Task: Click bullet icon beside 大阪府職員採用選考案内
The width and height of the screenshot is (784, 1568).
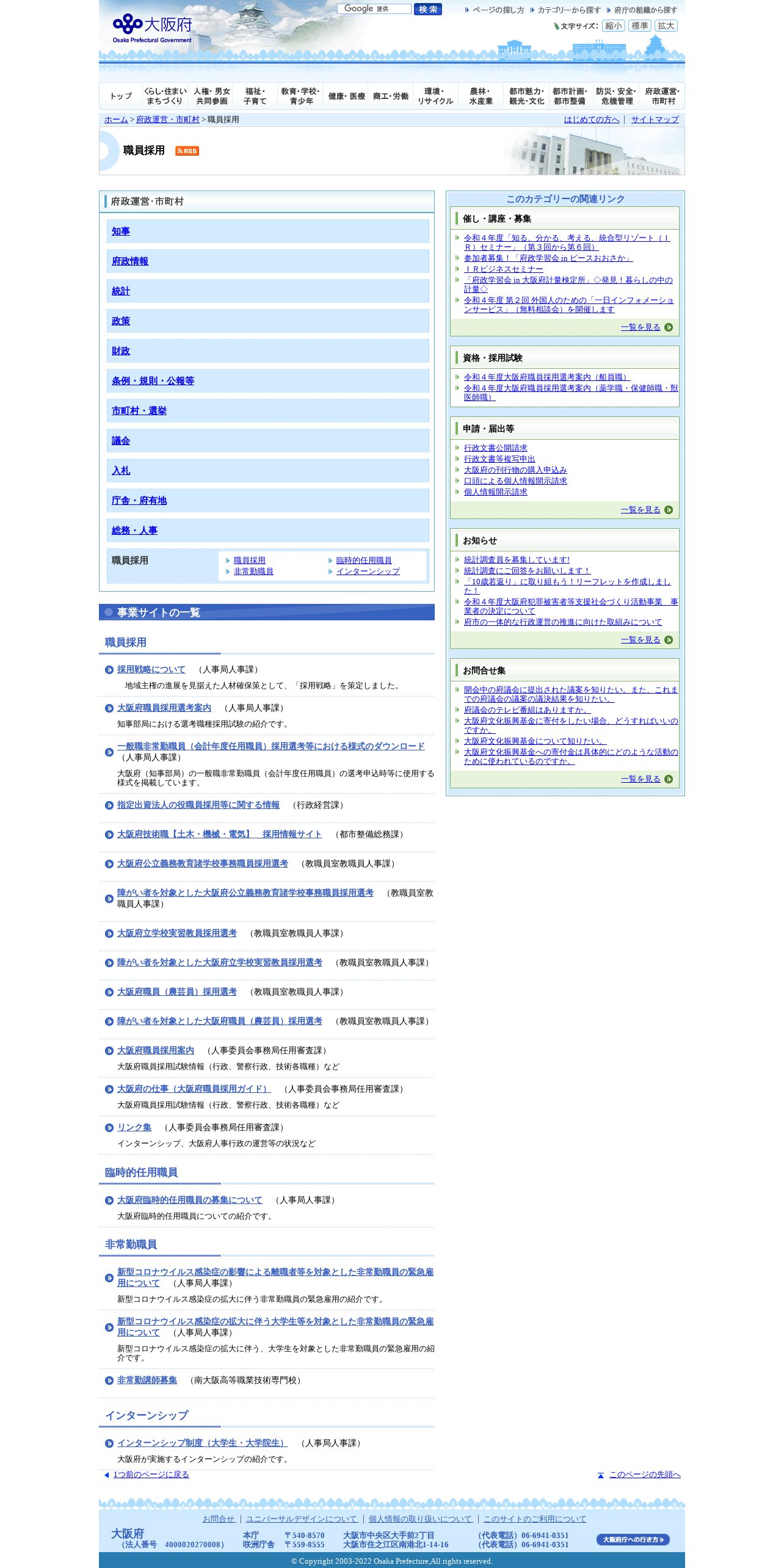Action: pos(109,708)
